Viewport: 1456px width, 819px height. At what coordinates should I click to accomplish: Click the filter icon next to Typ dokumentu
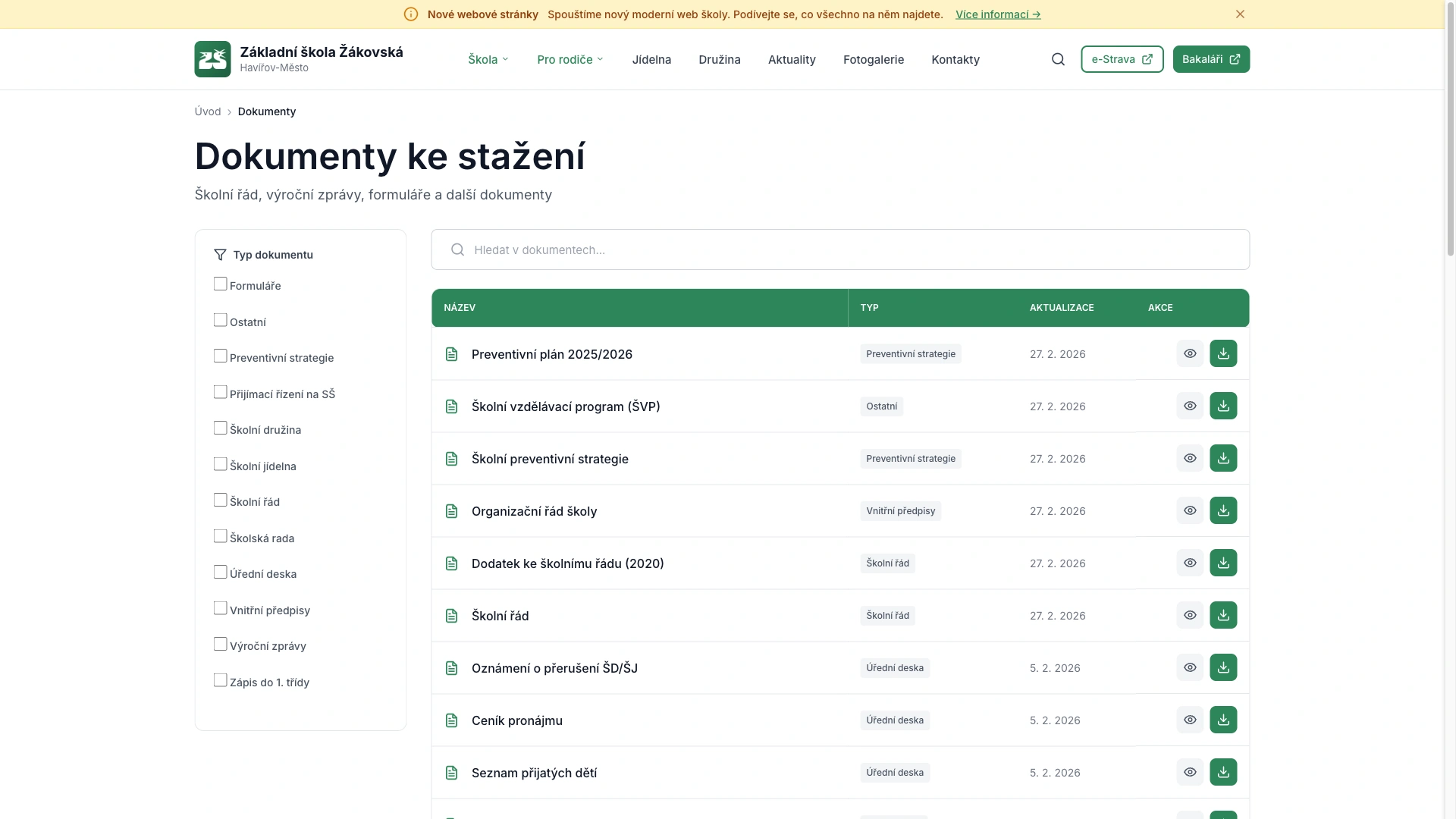point(219,254)
